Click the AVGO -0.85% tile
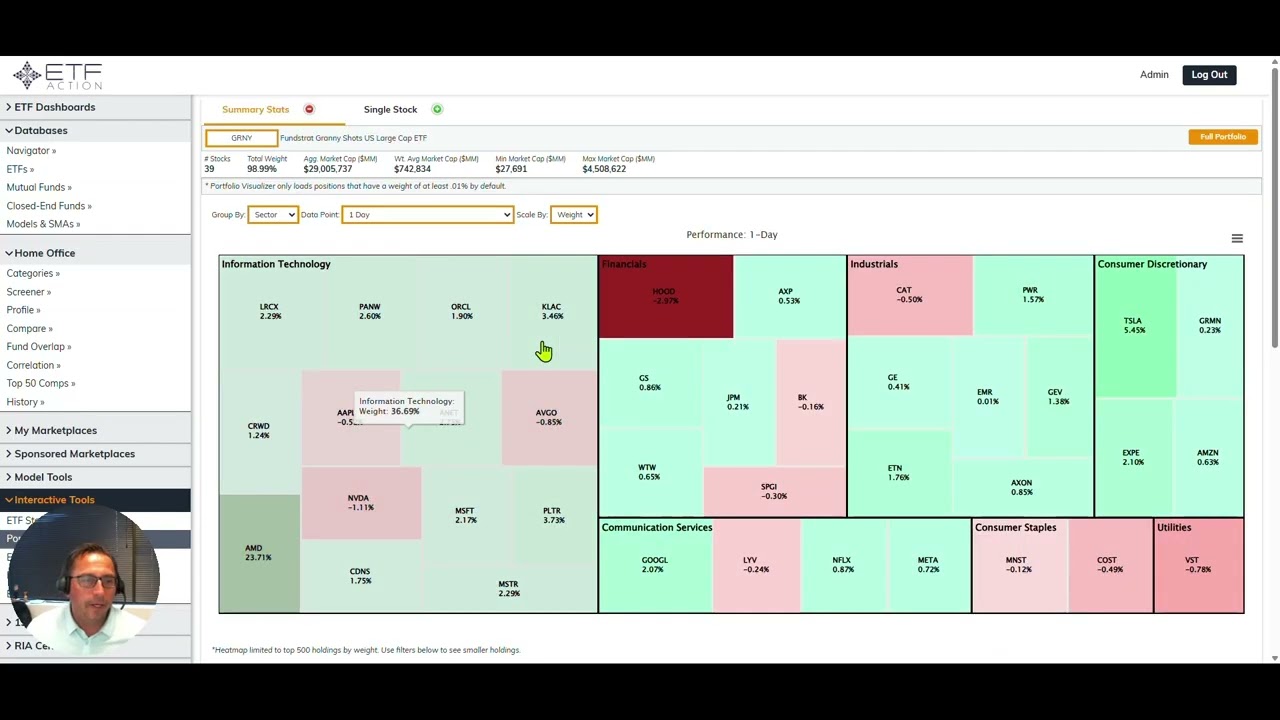This screenshot has width=1280, height=720. 548,417
